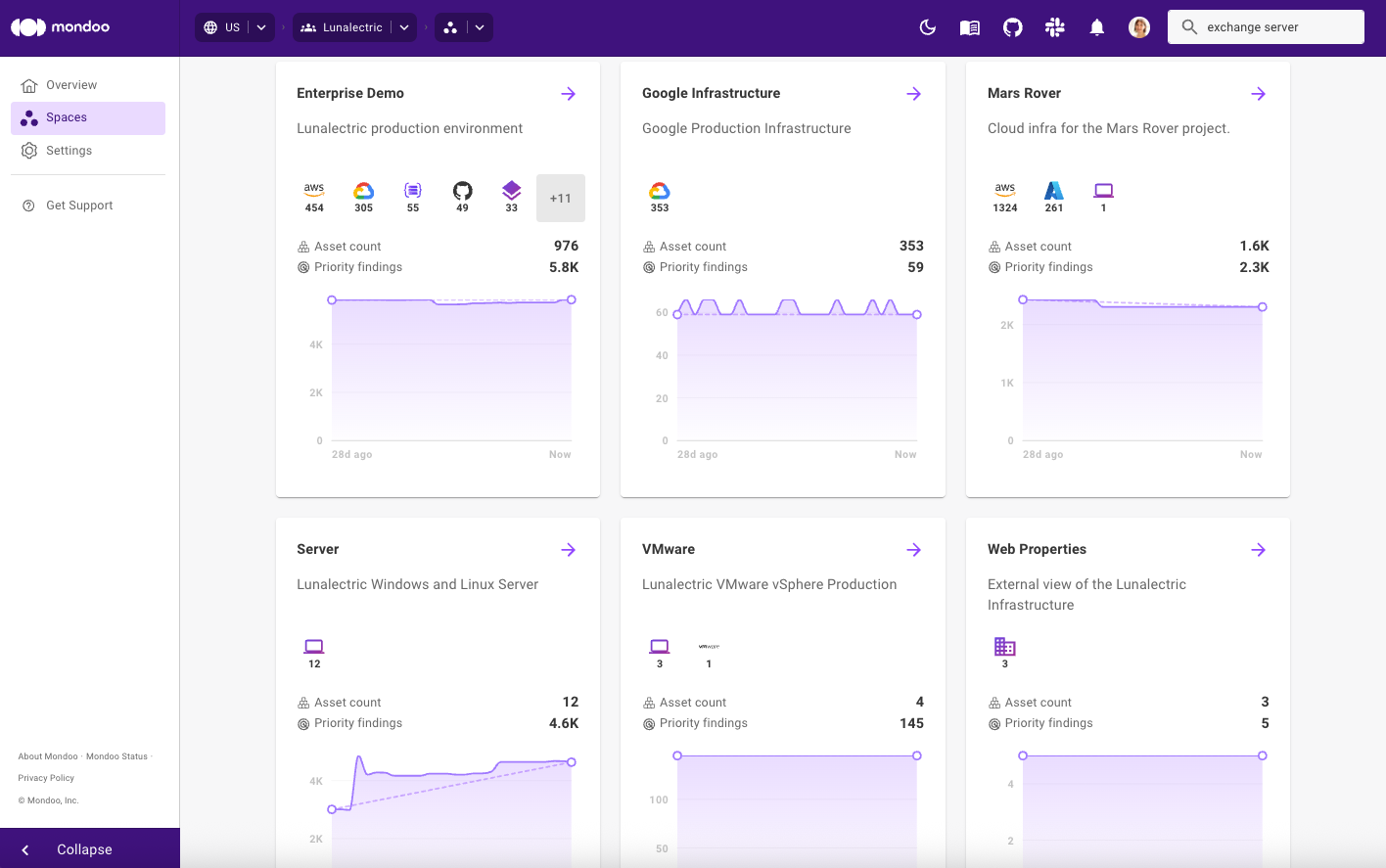The height and width of the screenshot is (868, 1386).
Task: Open the Lunalectric organization dropdown
Action: 403,26
